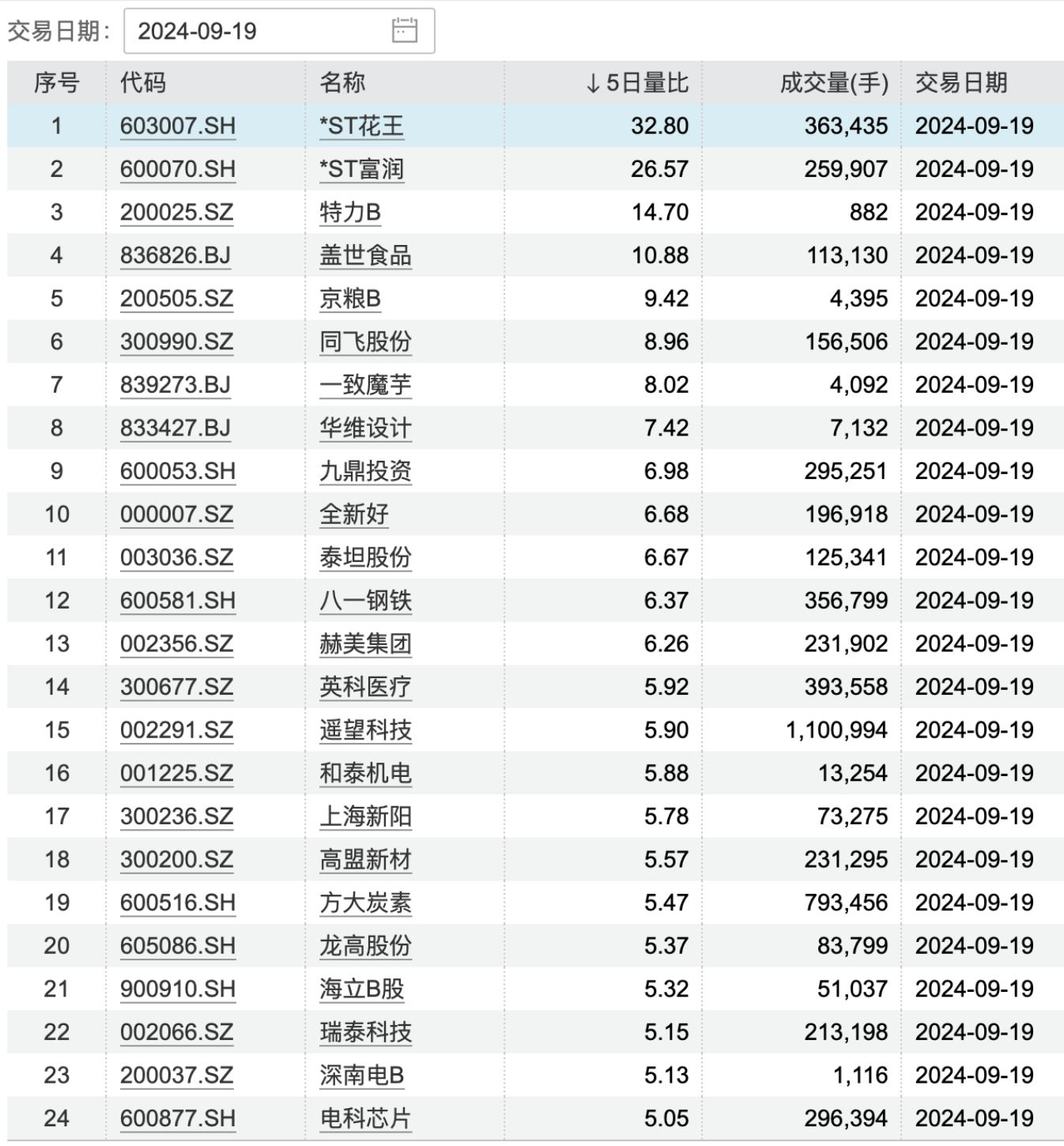Open the 上海新阳 stock name link
Screen dimensions: 1064x1146
[x=365, y=816]
